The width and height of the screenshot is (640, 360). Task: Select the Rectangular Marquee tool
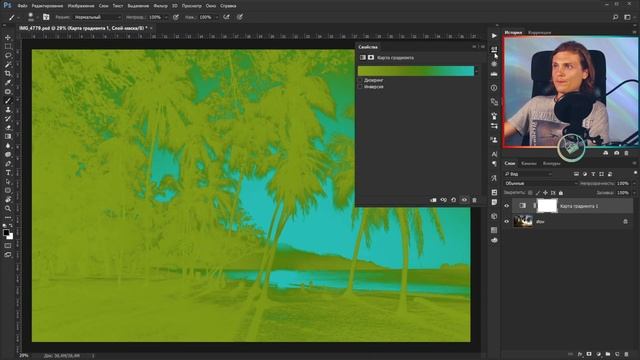pos(8,47)
